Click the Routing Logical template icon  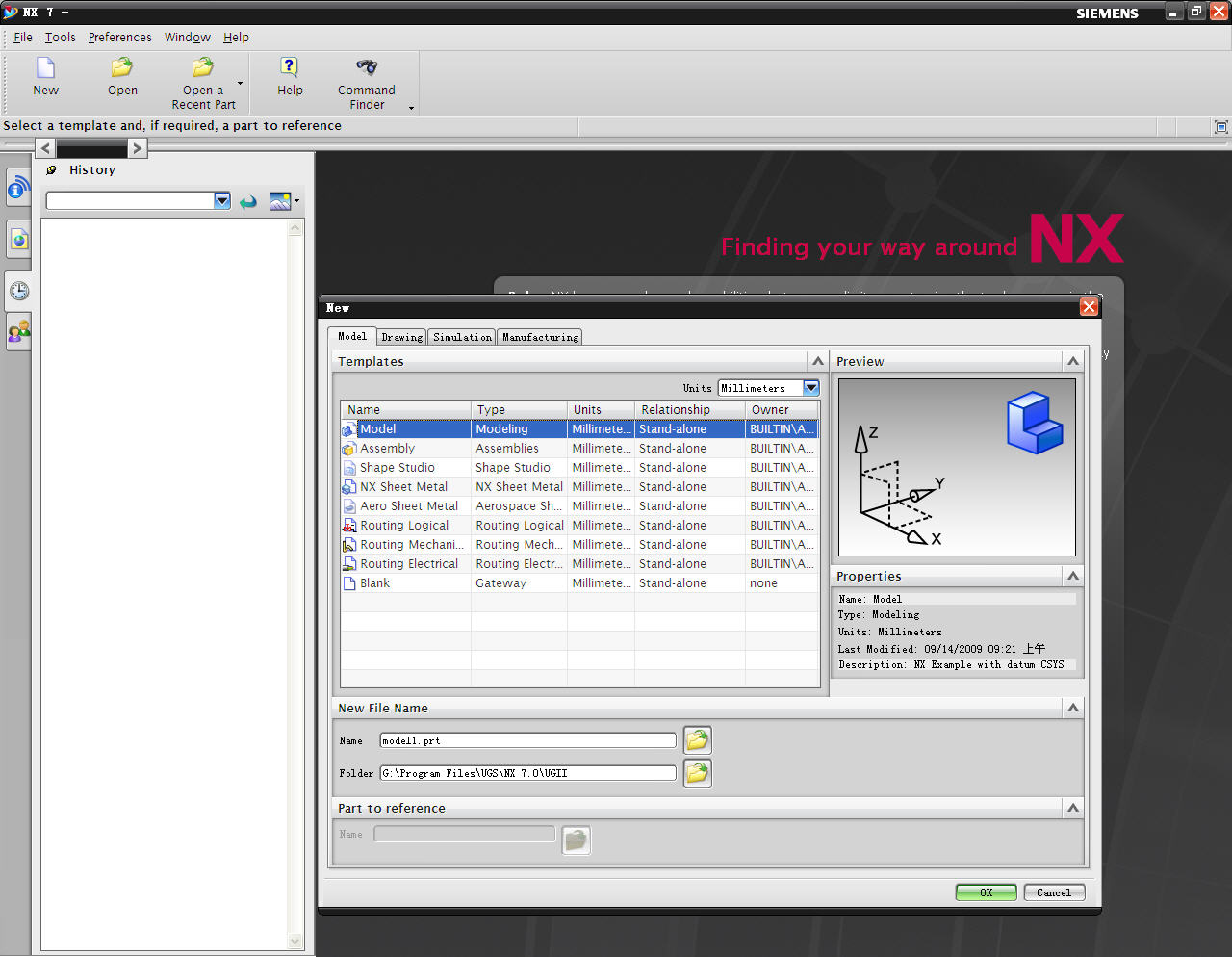click(349, 526)
